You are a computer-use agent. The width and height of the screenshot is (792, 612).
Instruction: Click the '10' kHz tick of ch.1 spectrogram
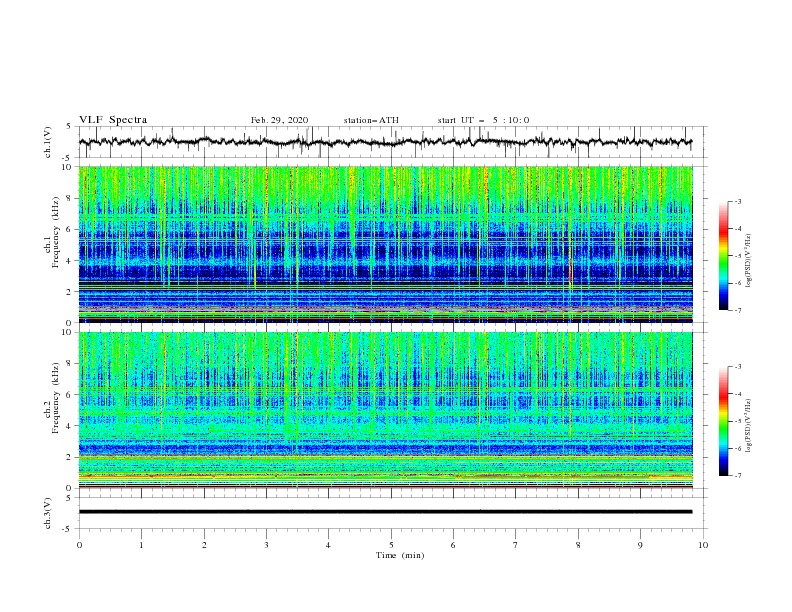68,167
